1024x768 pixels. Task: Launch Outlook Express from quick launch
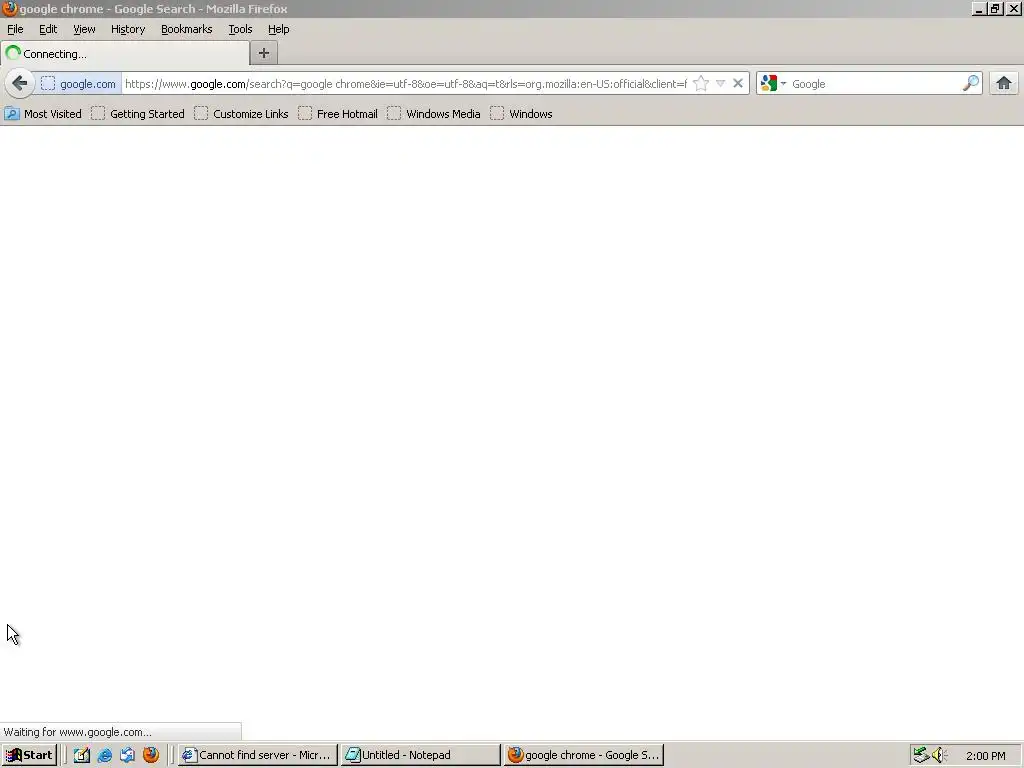coord(127,755)
